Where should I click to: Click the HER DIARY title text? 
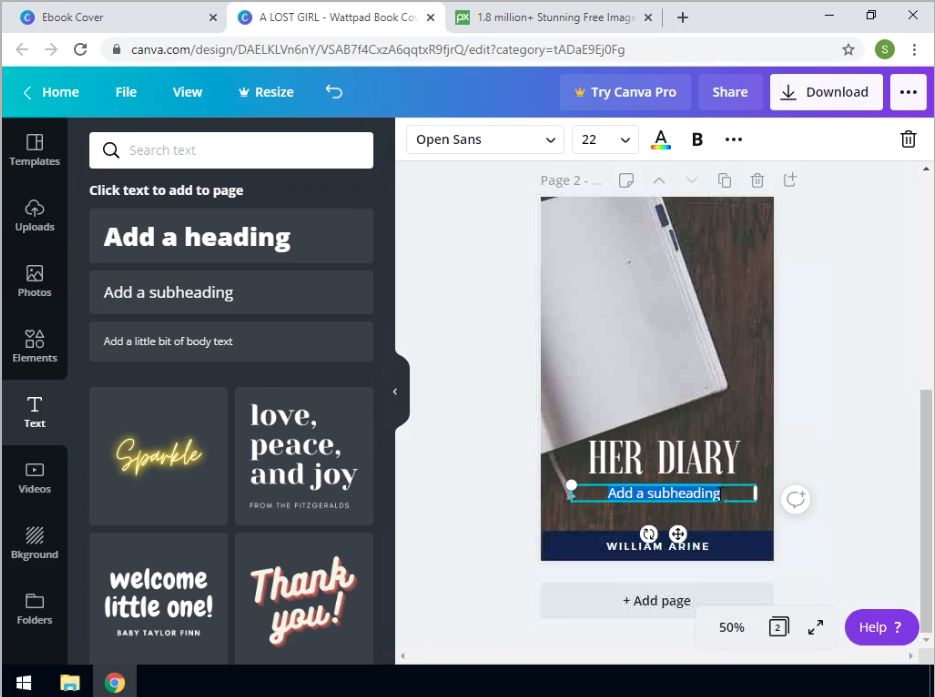tap(664, 457)
